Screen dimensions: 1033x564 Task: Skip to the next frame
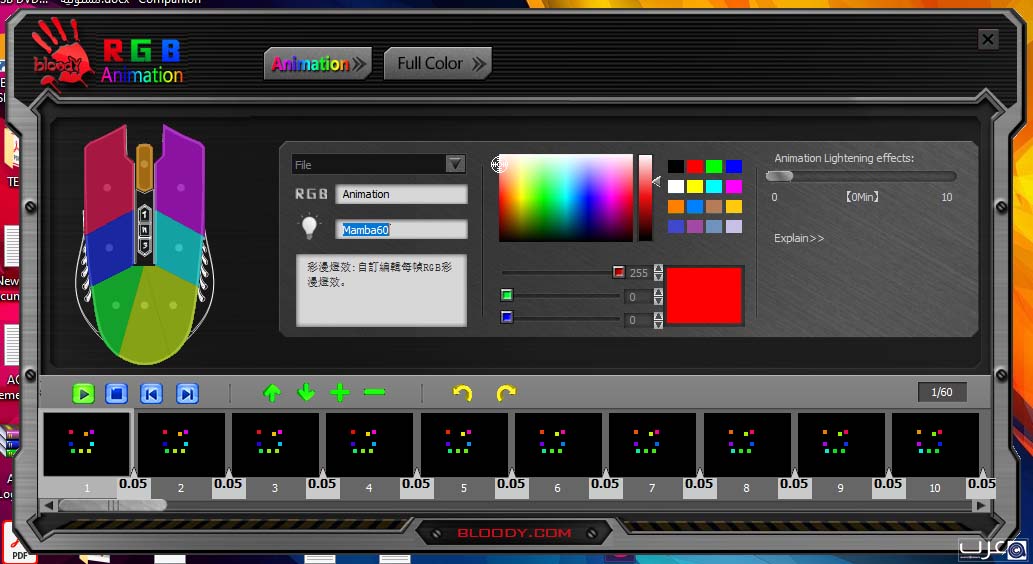187,394
